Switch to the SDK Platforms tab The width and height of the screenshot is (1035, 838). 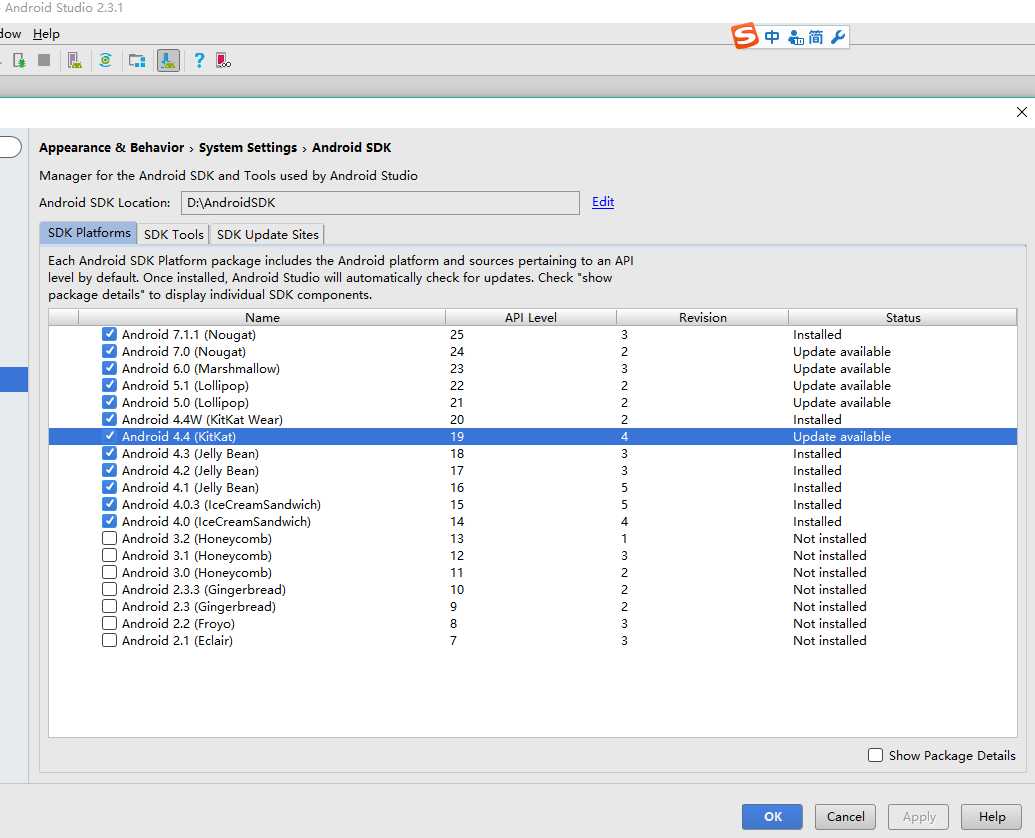click(x=89, y=233)
